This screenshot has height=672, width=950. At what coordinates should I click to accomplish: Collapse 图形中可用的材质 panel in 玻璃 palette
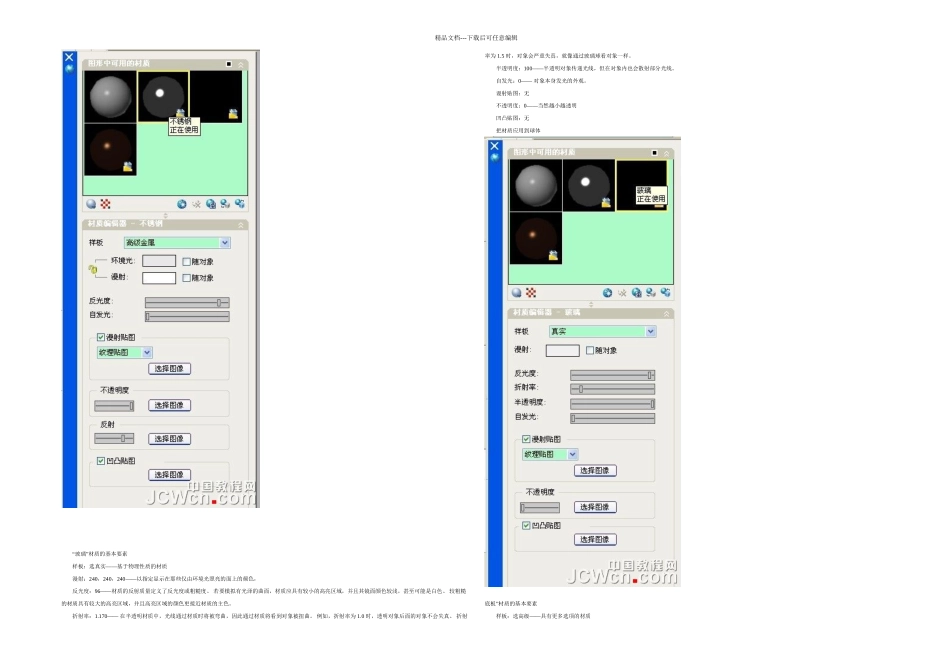[x=666, y=153]
